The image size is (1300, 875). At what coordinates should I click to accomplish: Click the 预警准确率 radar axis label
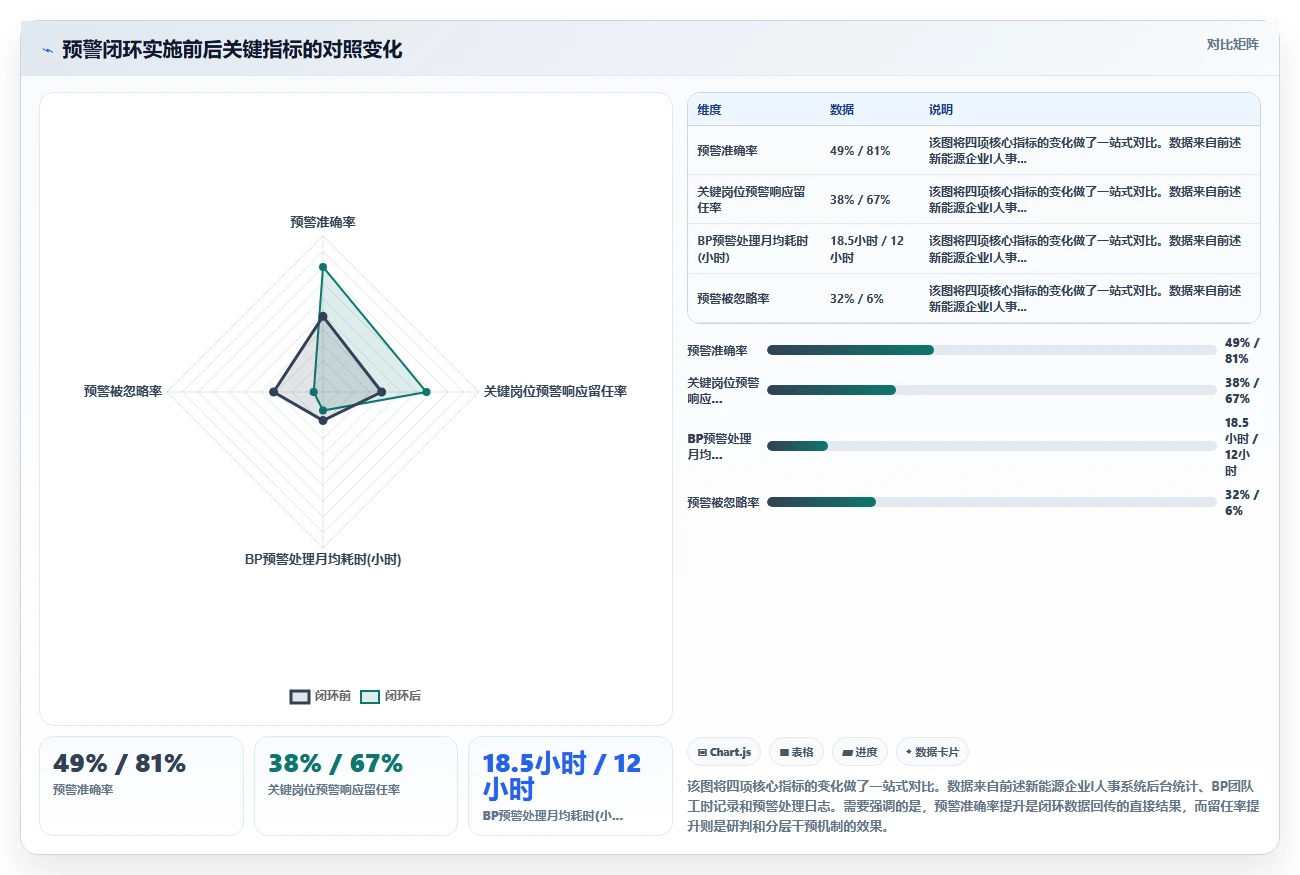click(x=323, y=222)
